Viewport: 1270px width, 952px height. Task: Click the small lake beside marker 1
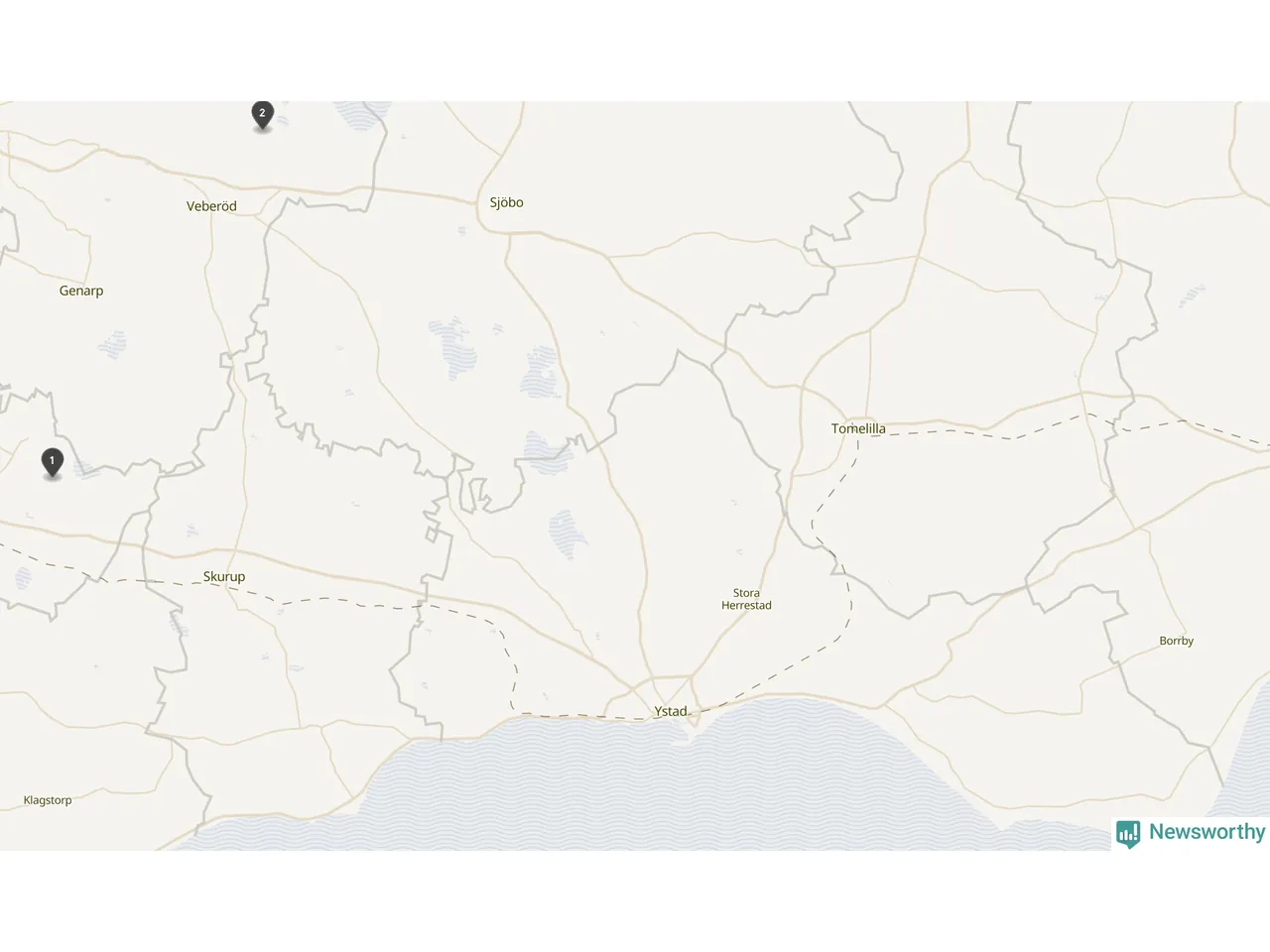(85, 470)
